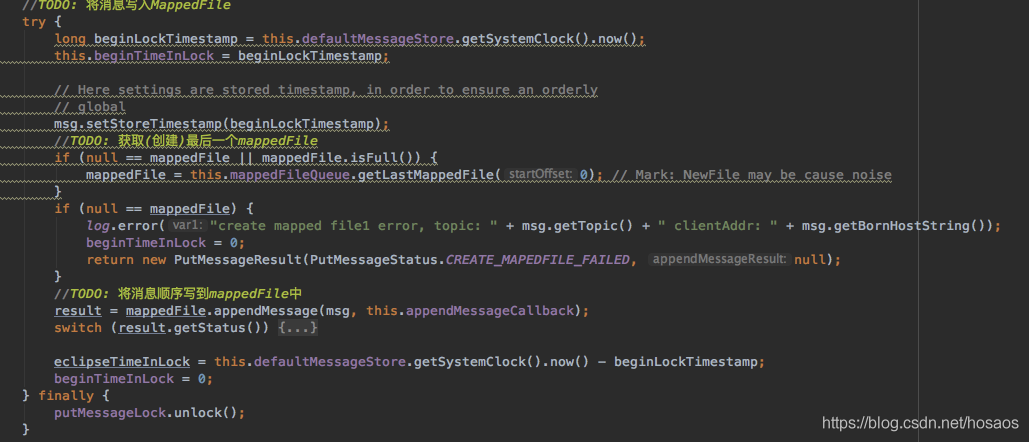Click the finally keyword
1029x442 pixels.
pos(68,396)
